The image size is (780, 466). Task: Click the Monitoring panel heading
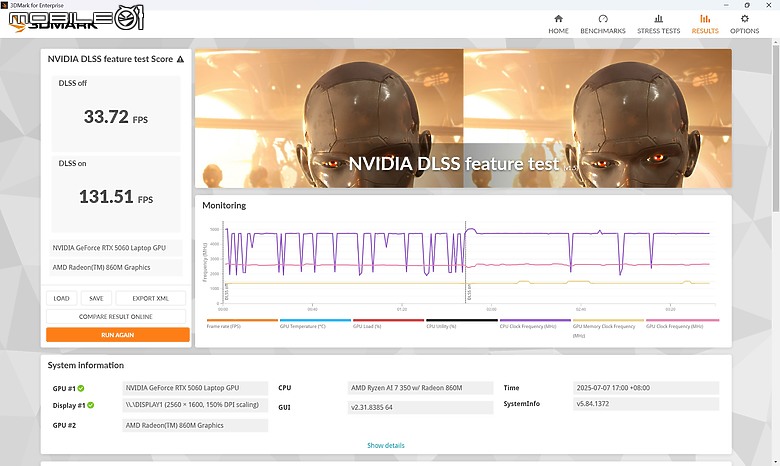(x=224, y=205)
